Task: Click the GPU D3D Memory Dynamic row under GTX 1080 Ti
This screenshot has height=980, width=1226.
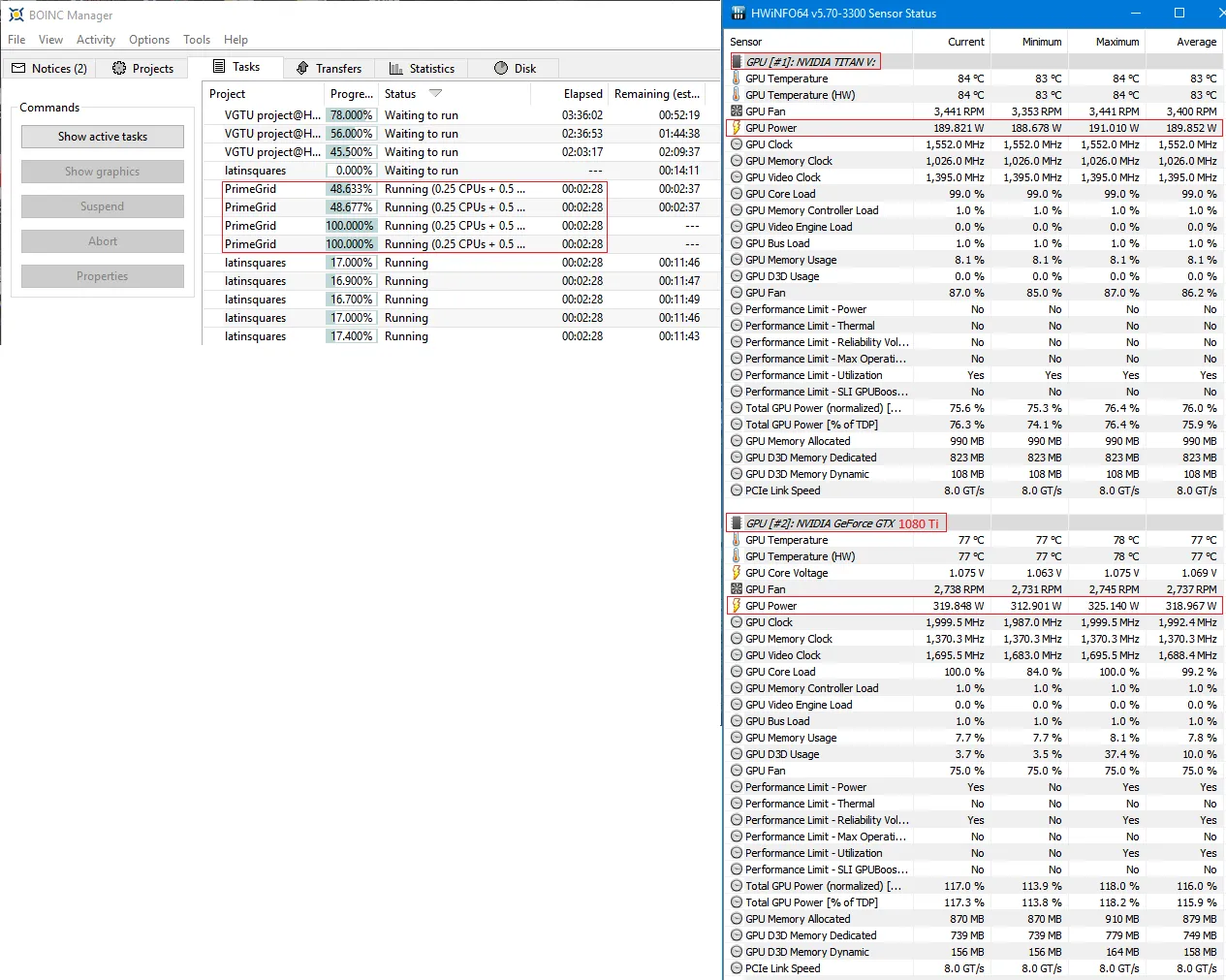Action: click(974, 952)
